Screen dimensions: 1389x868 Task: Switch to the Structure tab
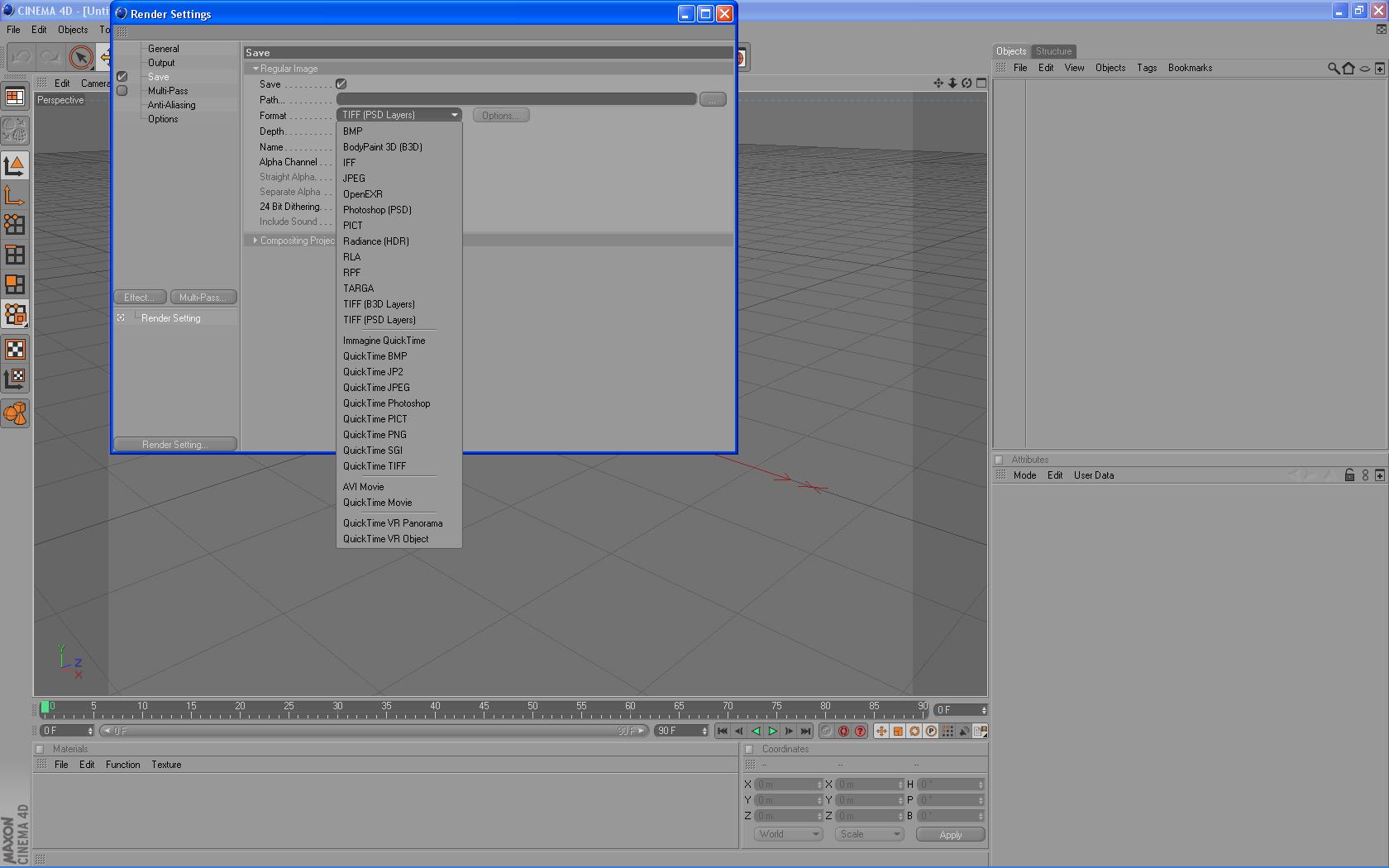pyautogui.click(x=1053, y=51)
